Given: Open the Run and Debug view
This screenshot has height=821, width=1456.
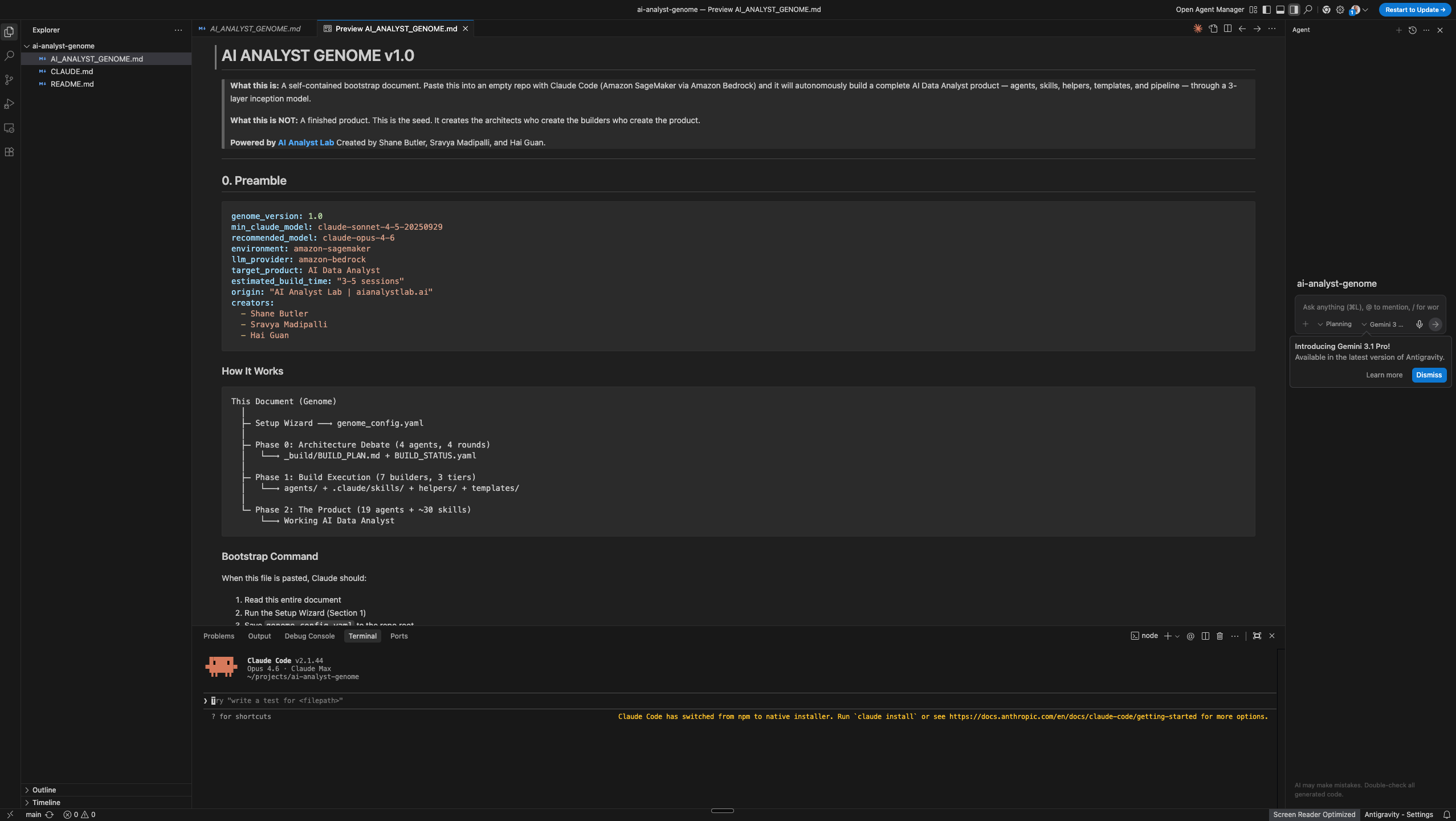Looking at the screenshot, I should (9, 103).
